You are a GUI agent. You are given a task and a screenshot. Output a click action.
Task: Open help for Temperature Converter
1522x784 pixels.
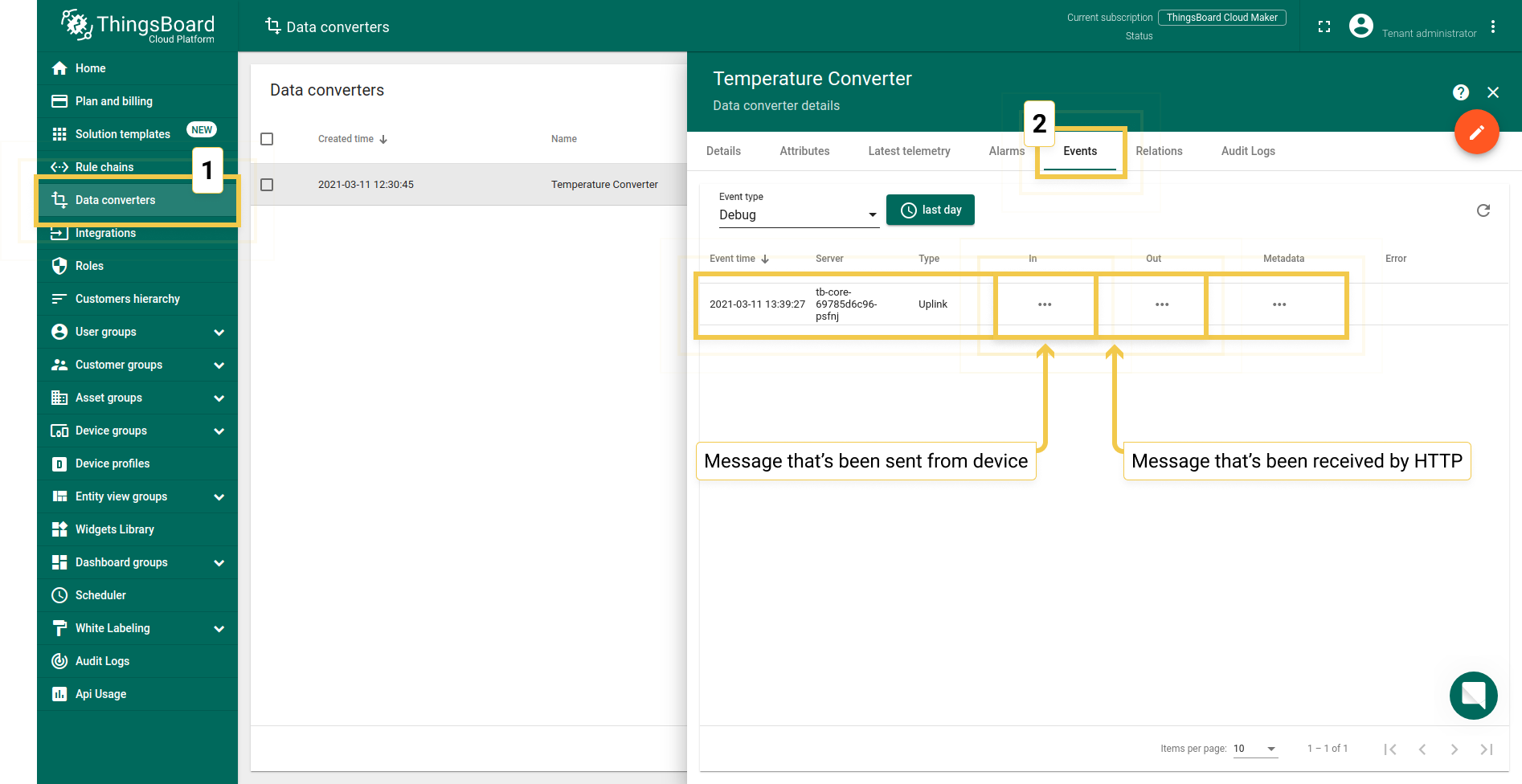tap(1461, 92)
